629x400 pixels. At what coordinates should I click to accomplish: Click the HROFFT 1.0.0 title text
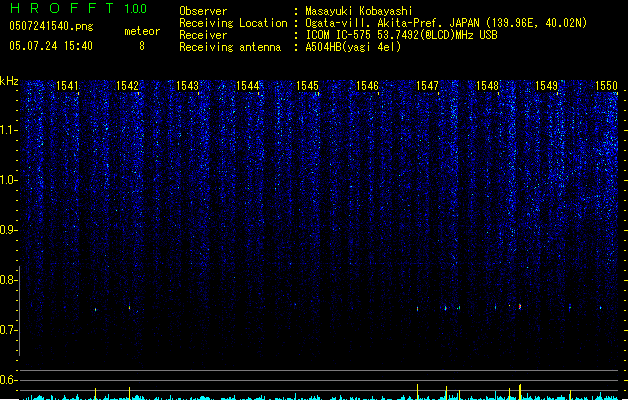(79, 8)
